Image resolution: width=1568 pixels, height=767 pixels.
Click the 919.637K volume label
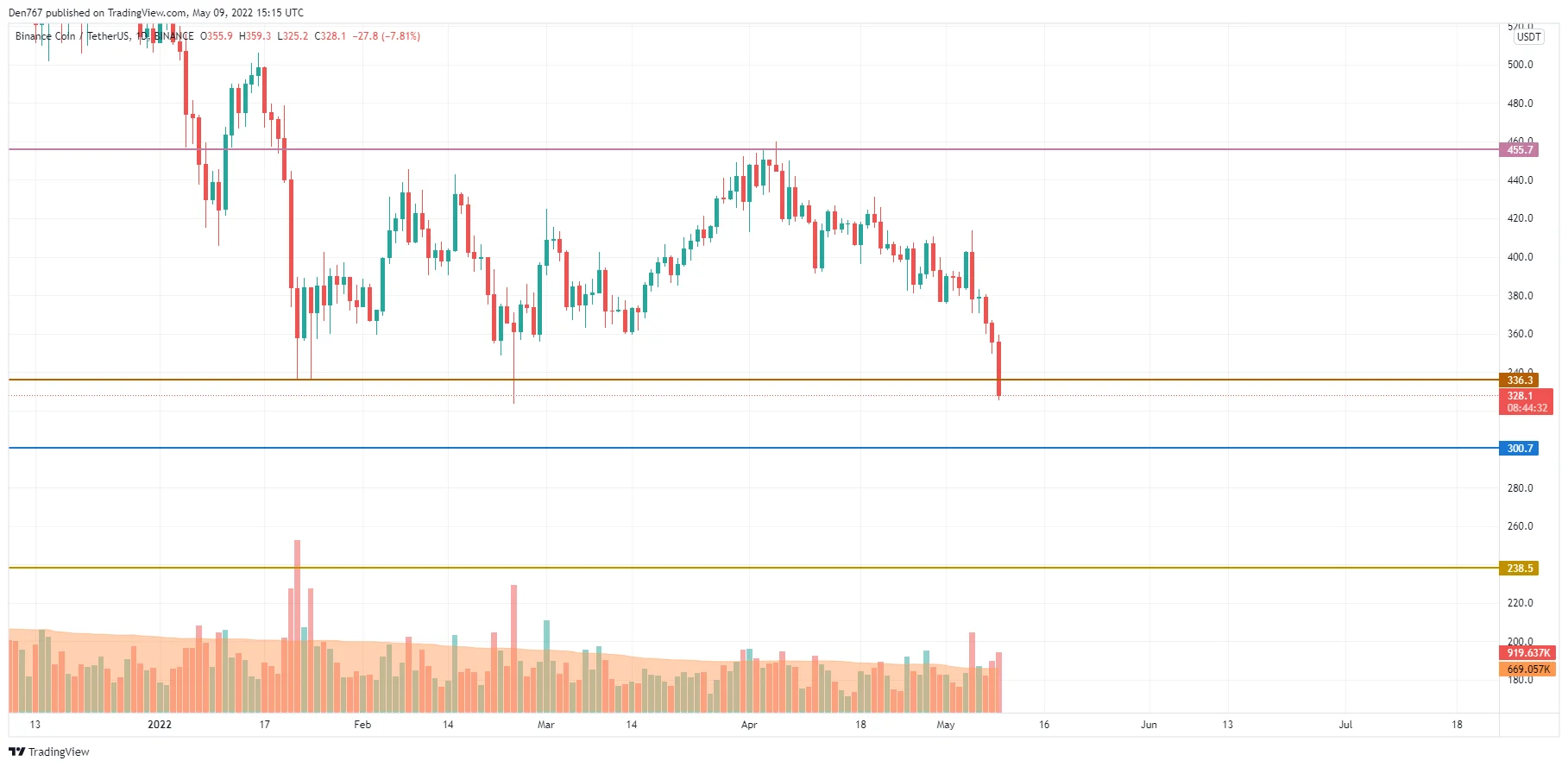point(1527,653)
